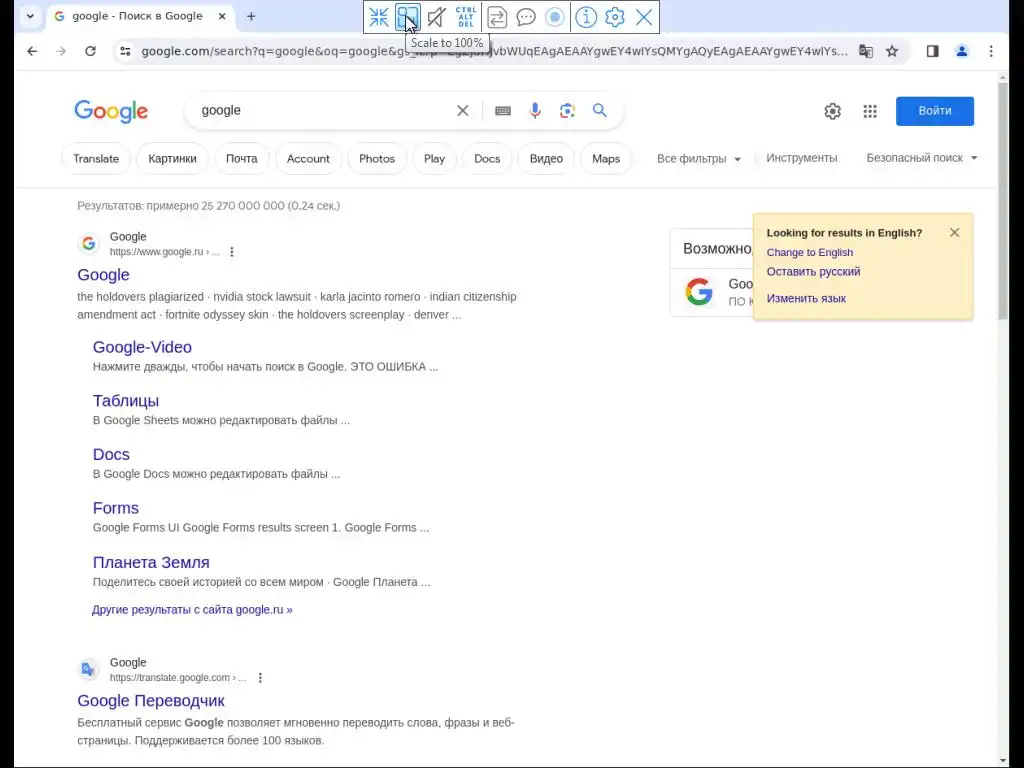Click Change to English link
The width and height of the screenshot is (1024, 768).
pos(810,253)
